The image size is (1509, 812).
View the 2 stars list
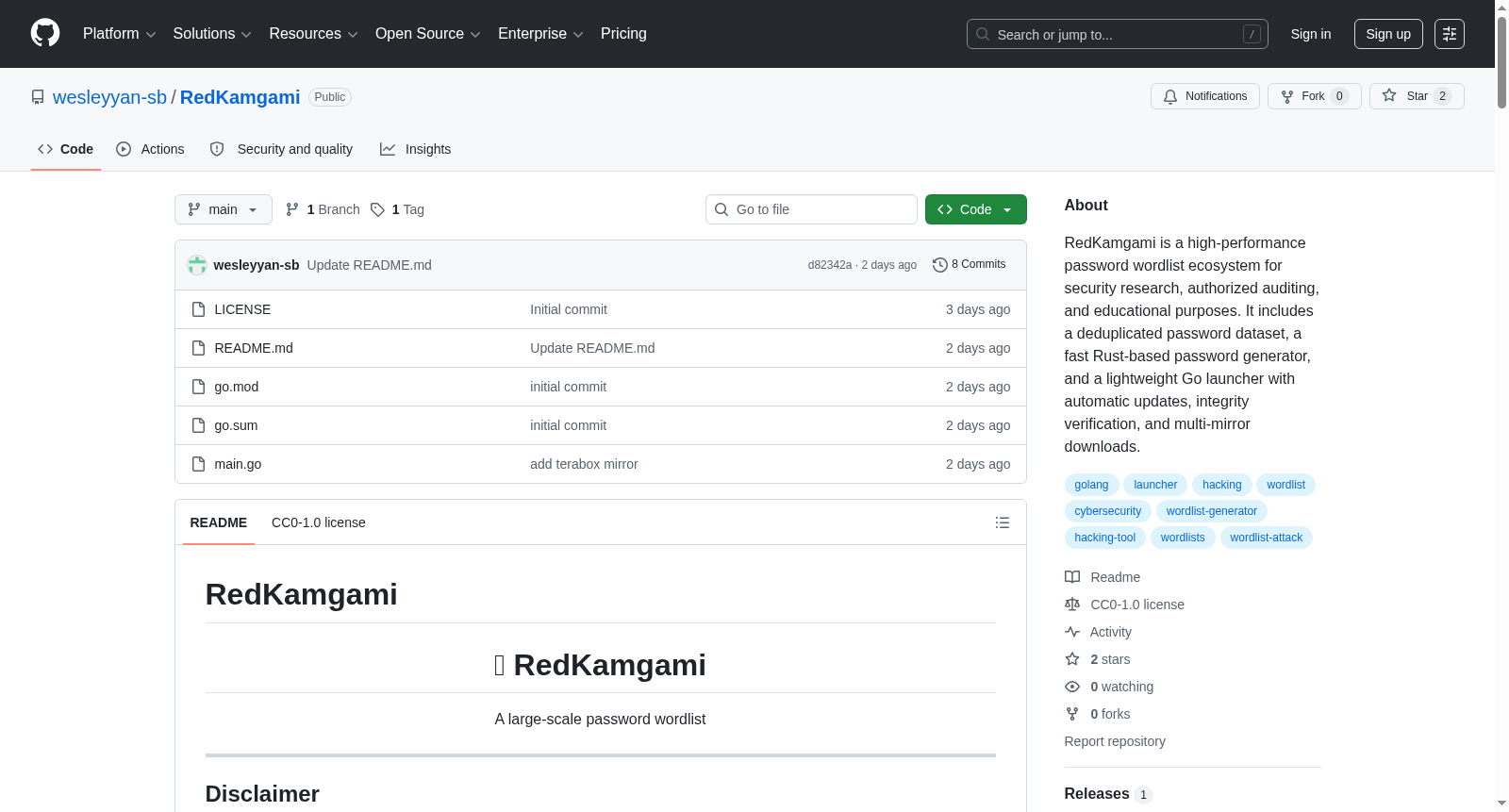coord(1097,659)
